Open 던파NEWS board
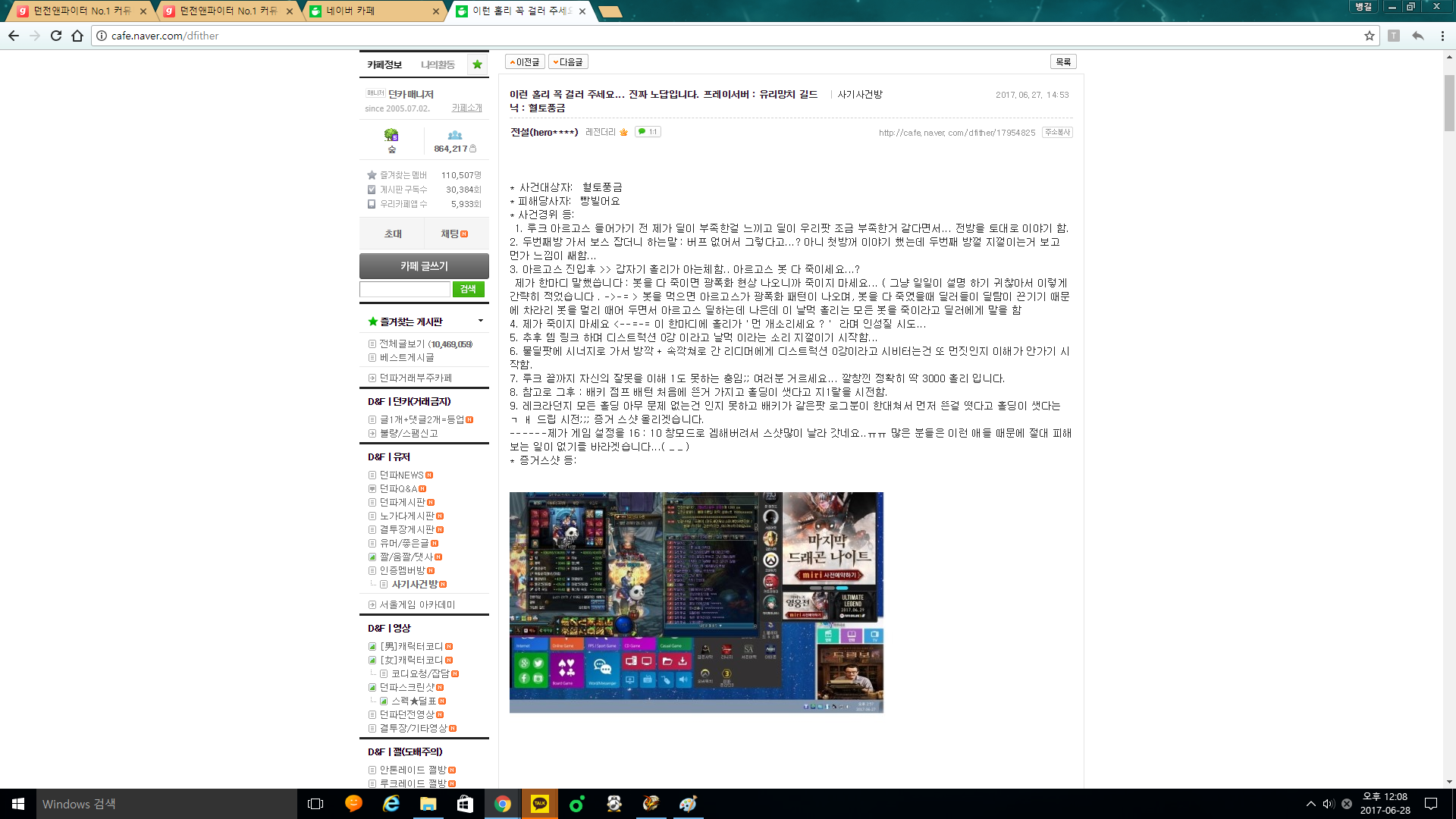 click(402, 475)
